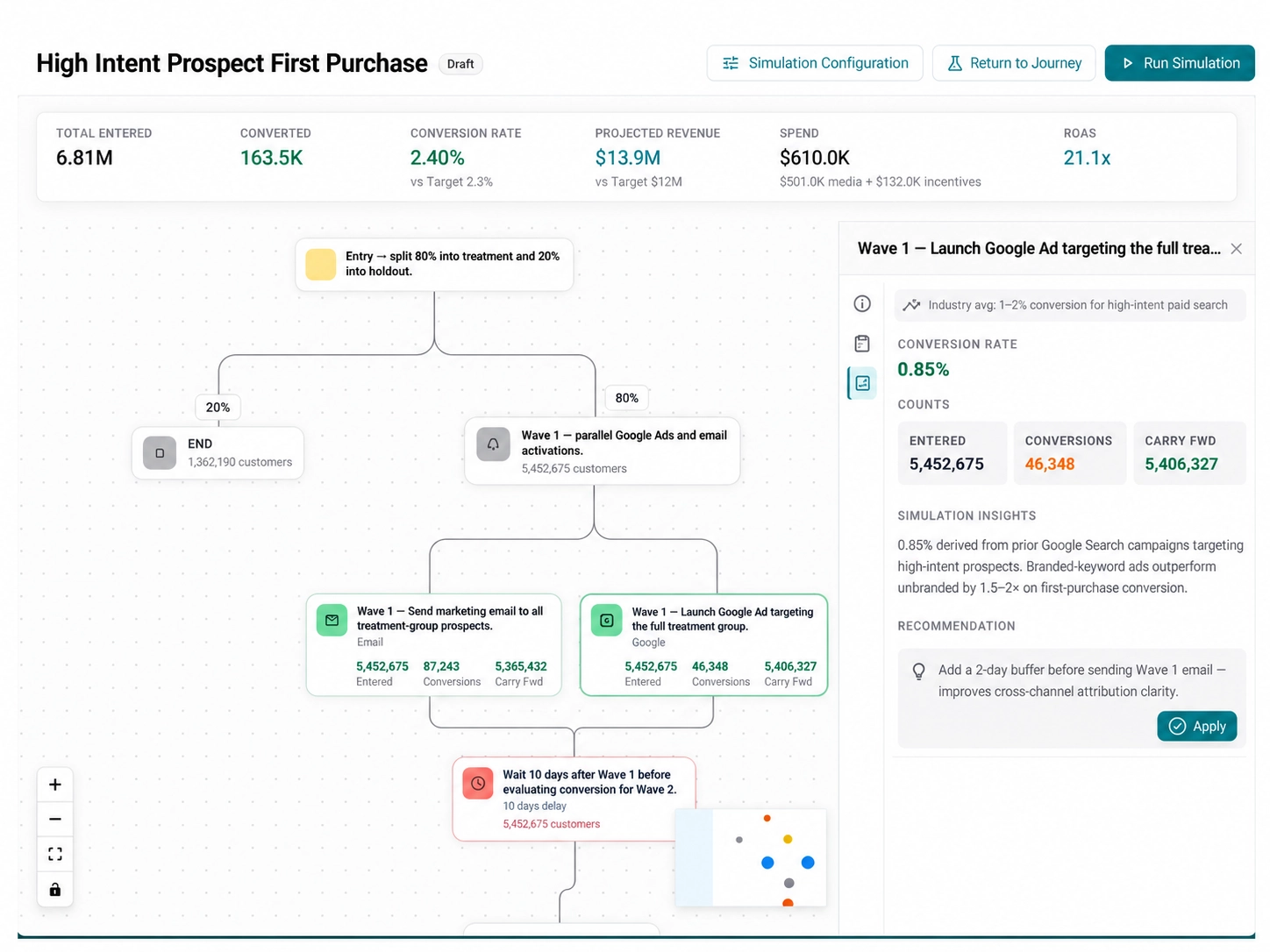Screen dimensions: 1270x952
Task: Select the Wave 1 Launch Google Ad node title
Action: click(x=723, y=619)
